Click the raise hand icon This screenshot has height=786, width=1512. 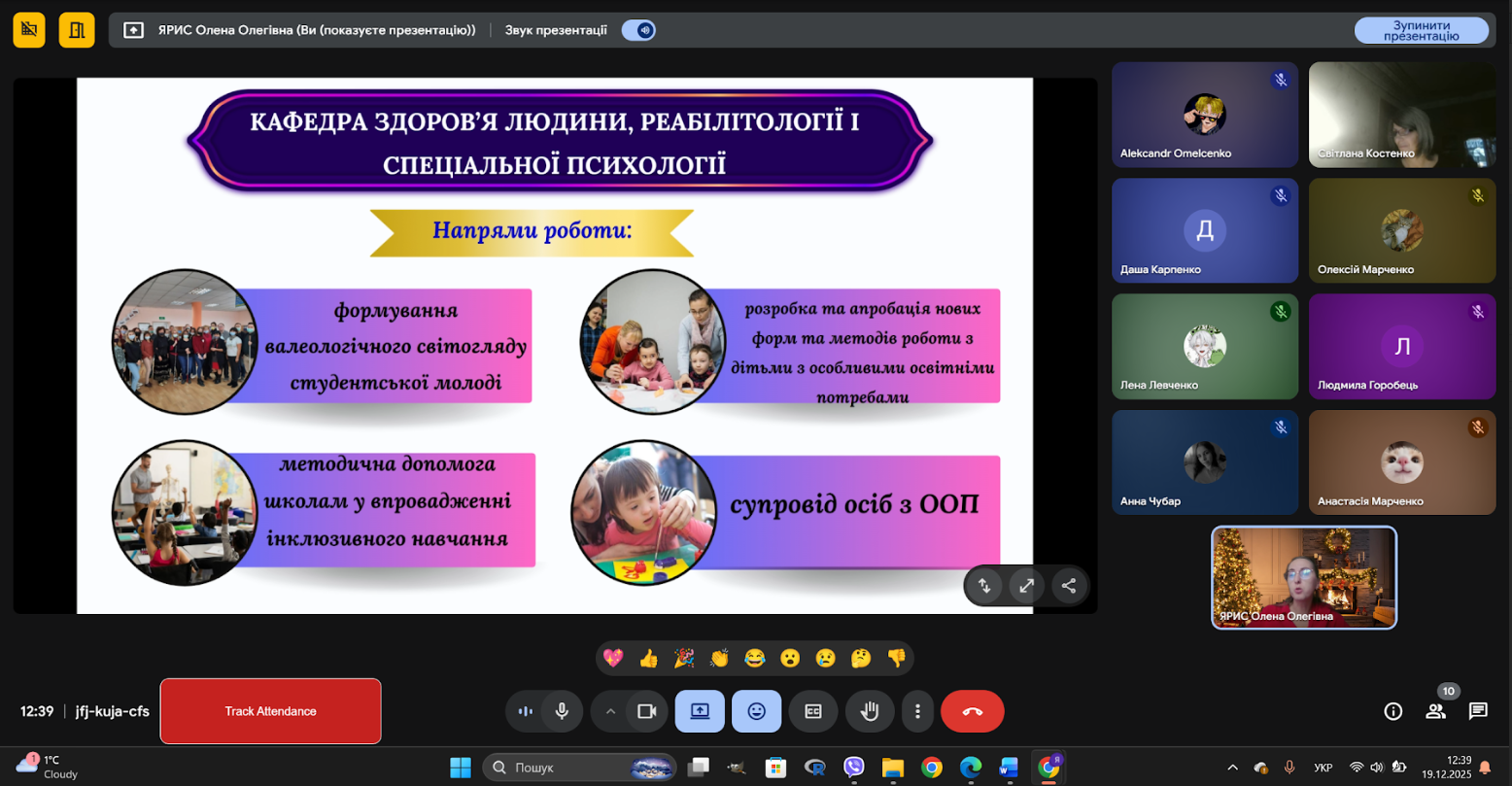pos(869,711)
